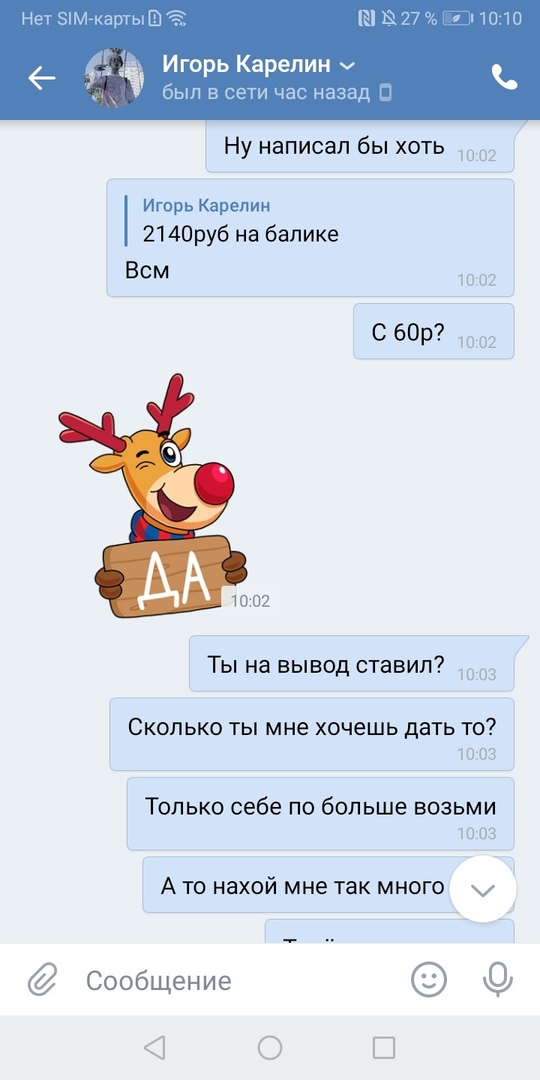The width and height of the screenshot is (540, 1080).
Task: Tap Android recent apps square
Action: click(x=384, y=1048)
